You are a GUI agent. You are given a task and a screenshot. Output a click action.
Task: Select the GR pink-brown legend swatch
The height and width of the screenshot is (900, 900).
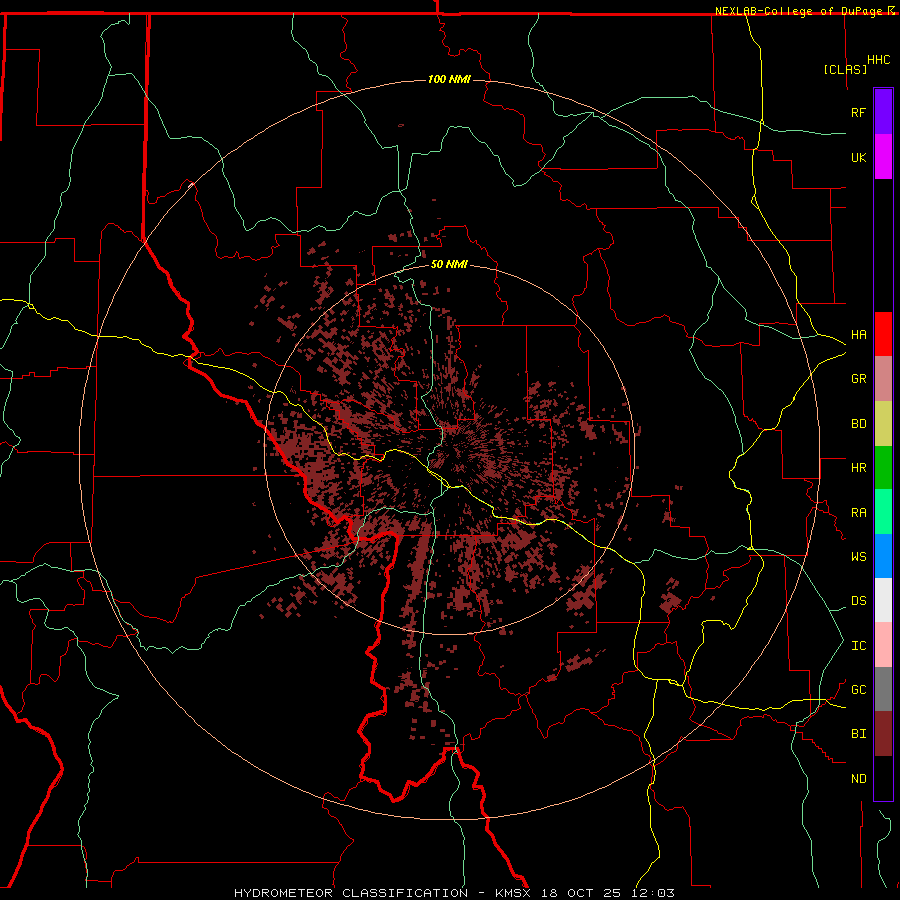(883, 379)
